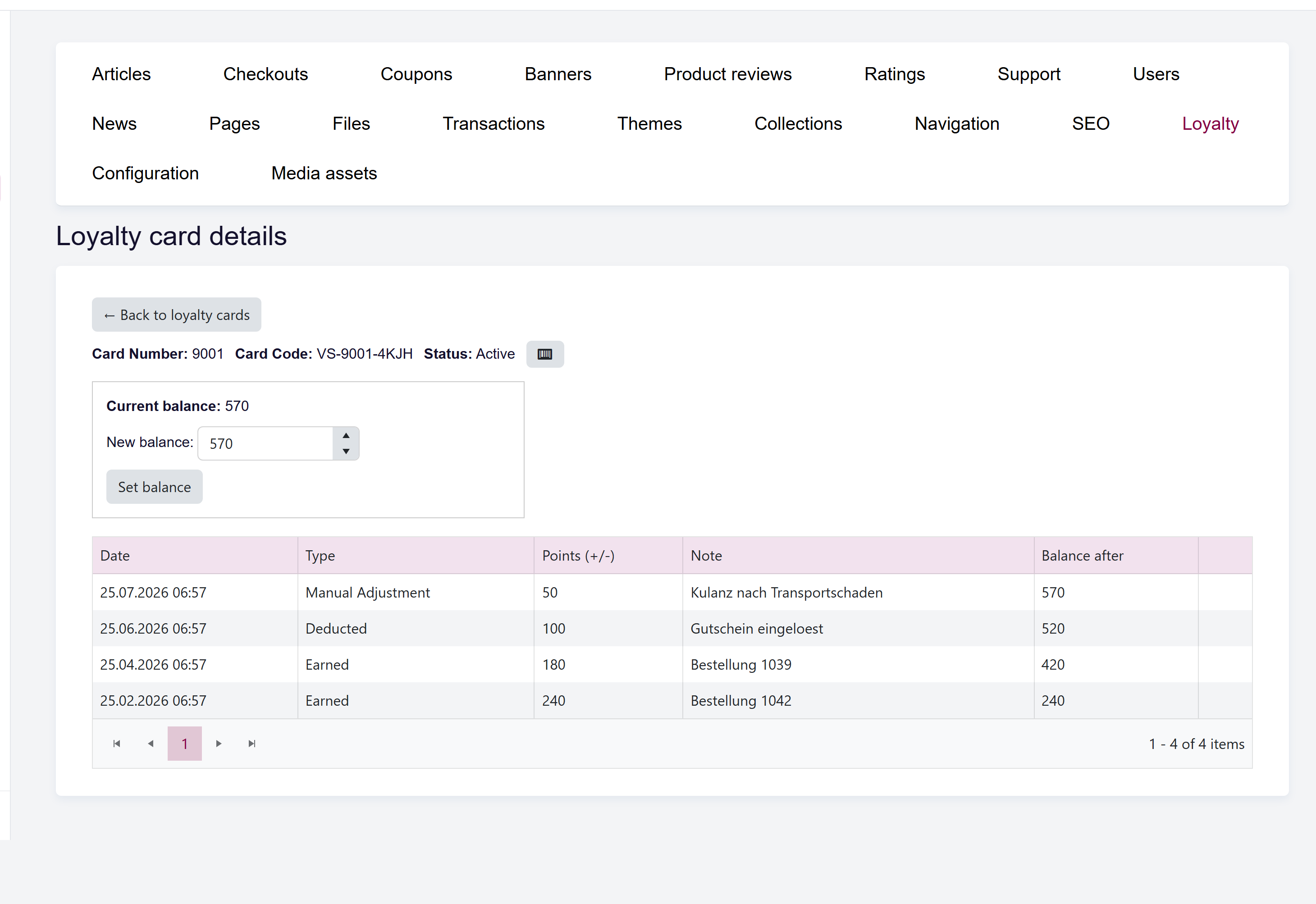The image size is (1316, 904).
Task: Open the Banners section
Action: (x=558, y=74)
